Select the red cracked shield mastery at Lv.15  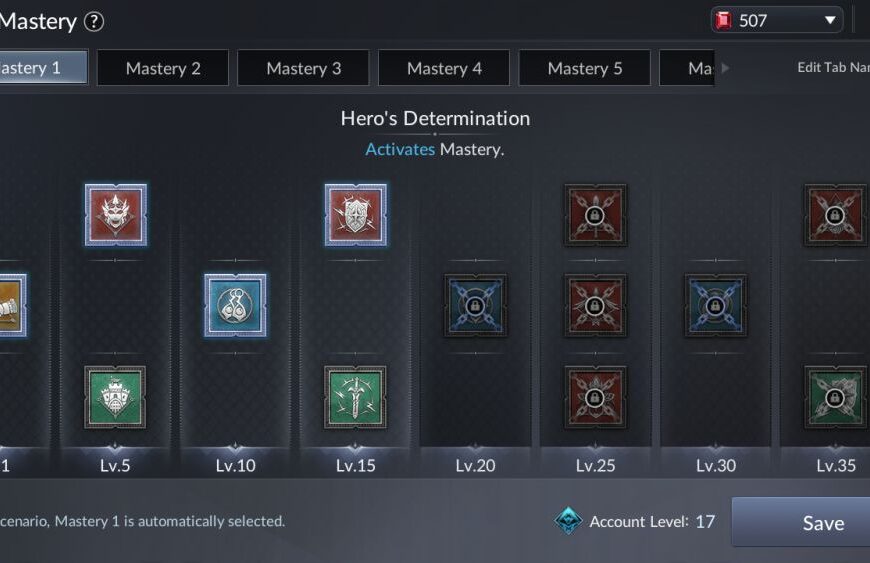click(356, 215)
